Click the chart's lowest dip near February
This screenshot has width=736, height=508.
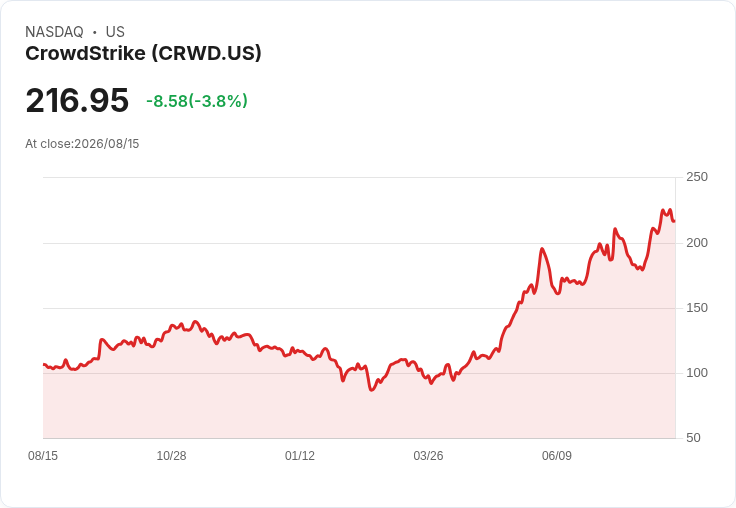[371, 390]
